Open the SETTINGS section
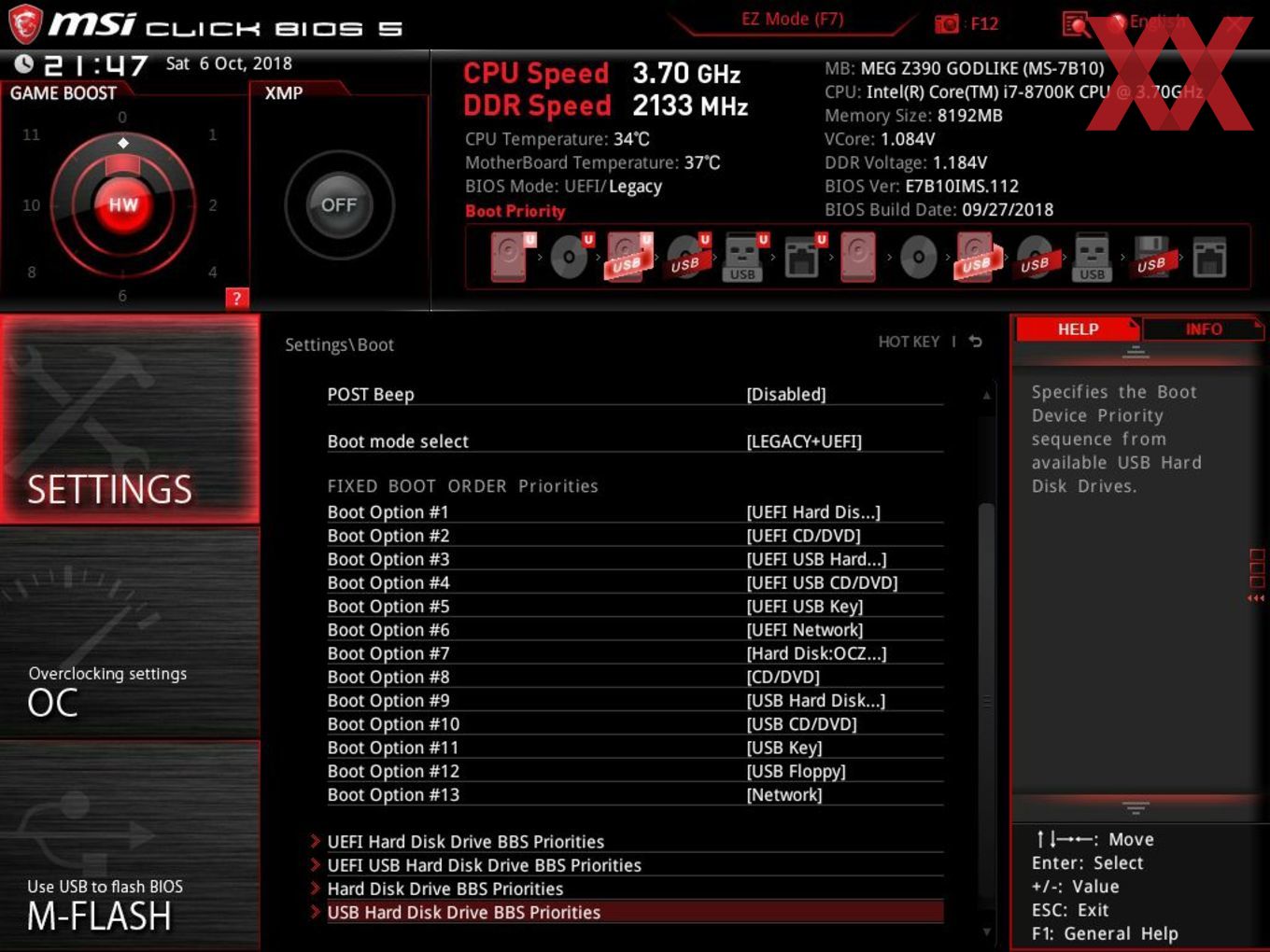 click(130, 419)
